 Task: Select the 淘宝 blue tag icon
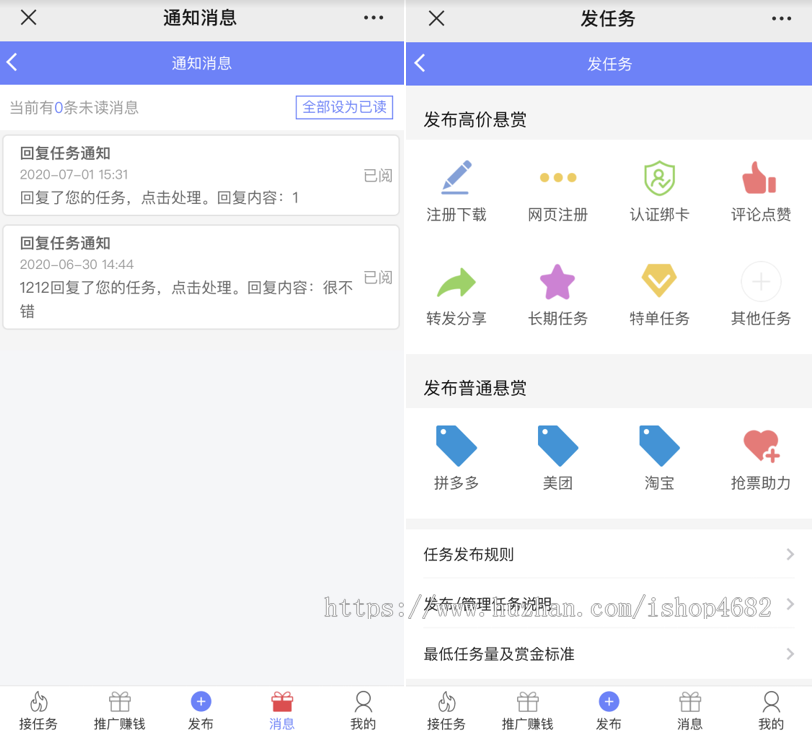tap(659, 445)
